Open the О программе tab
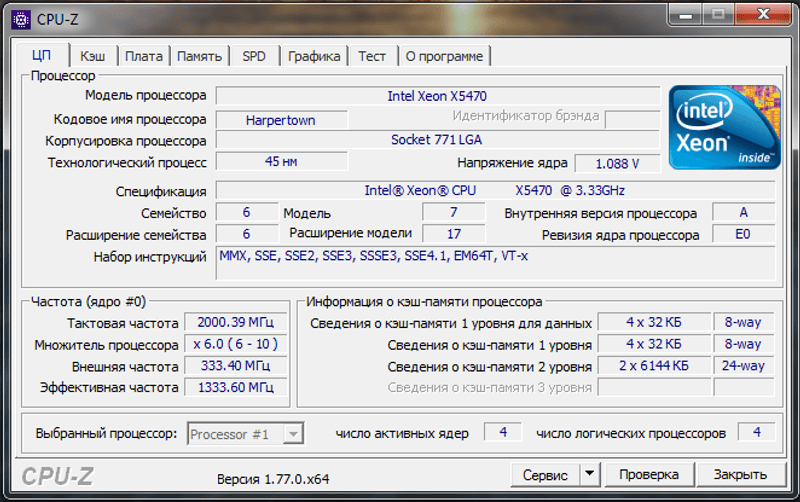Screen dimensions: 800x502 point(444,56)
